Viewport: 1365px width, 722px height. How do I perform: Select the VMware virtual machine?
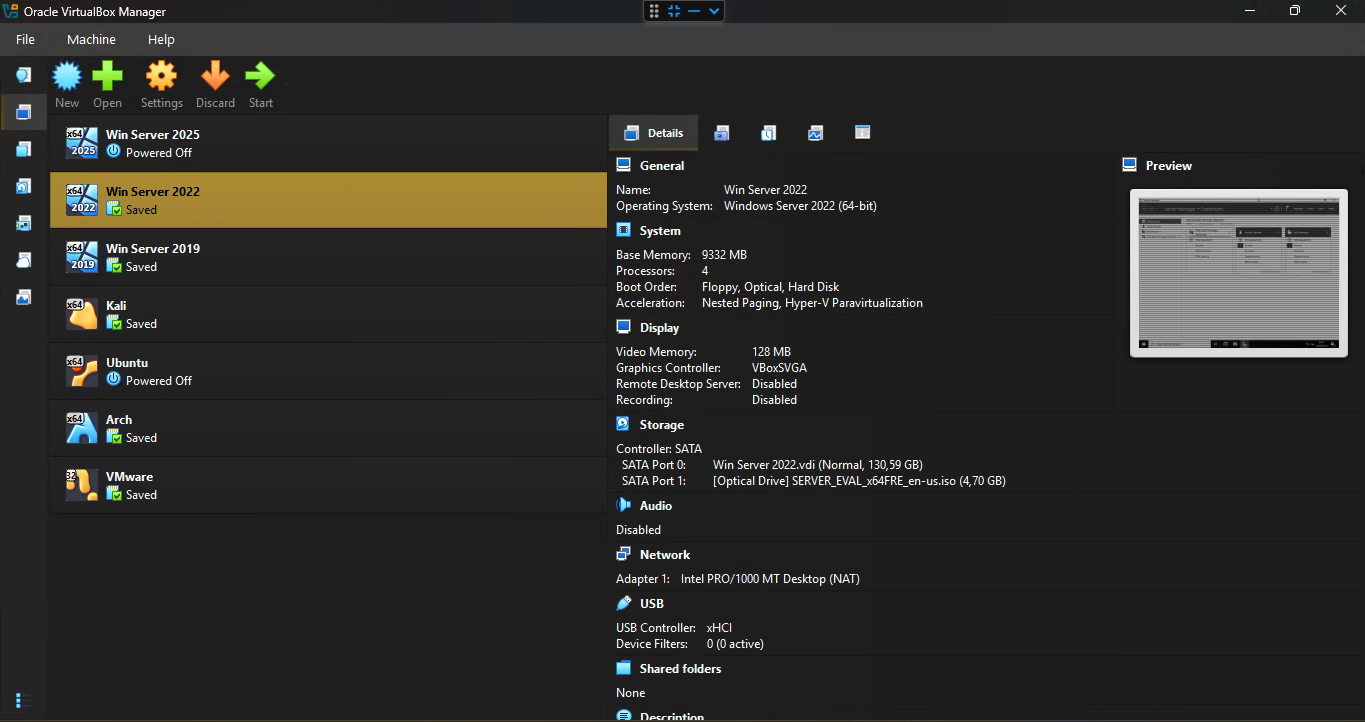(x=328, y=485)
